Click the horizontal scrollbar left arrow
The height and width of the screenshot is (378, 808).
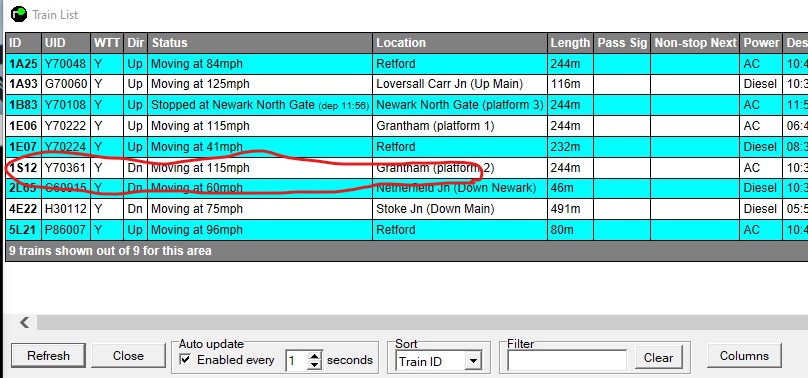click(x=24, y=322)
